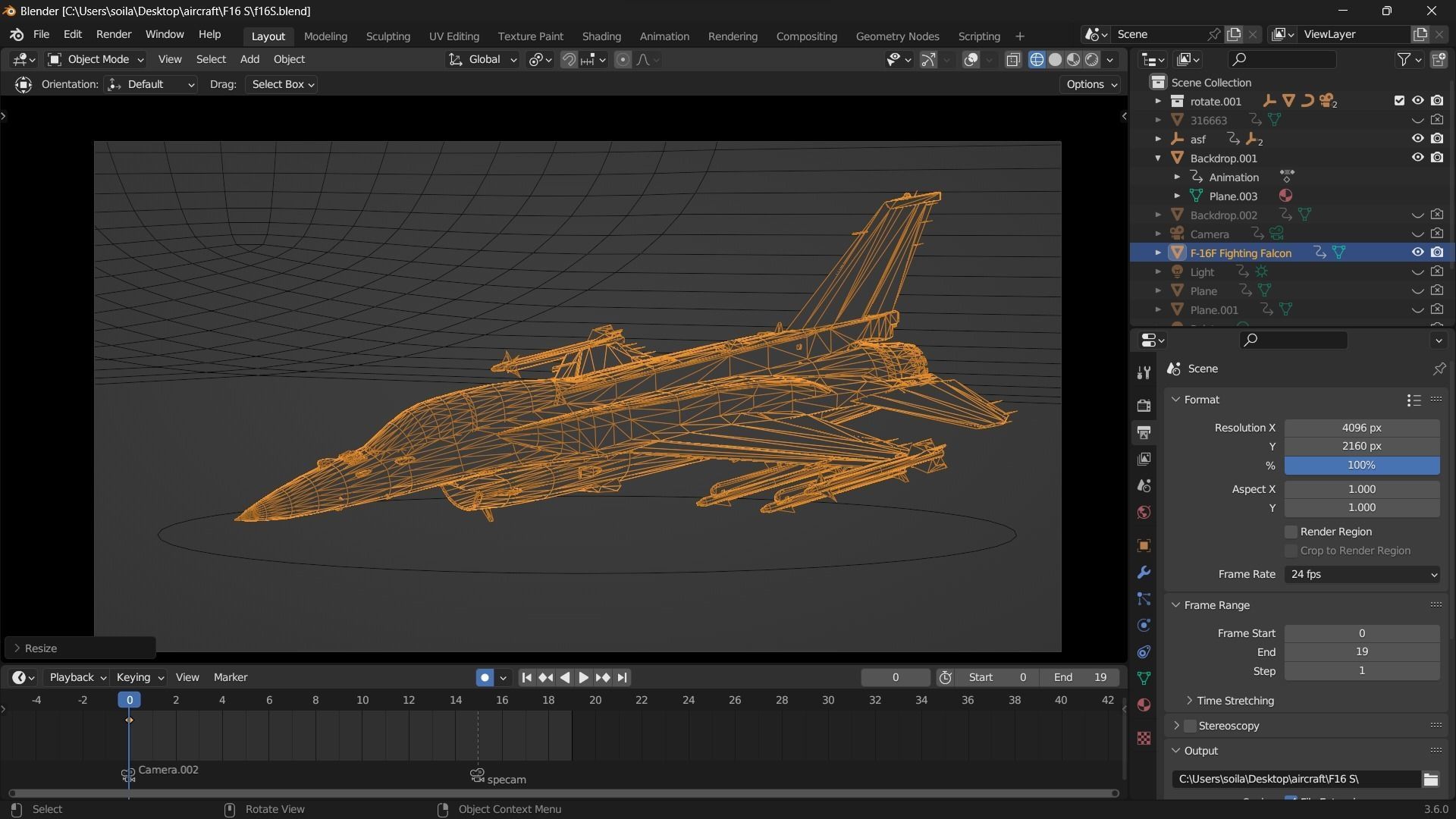The height and width of the screenshot is (819, 1456).
Task: Switch to Wireframe viewport shading
Action: point(1037,59)
